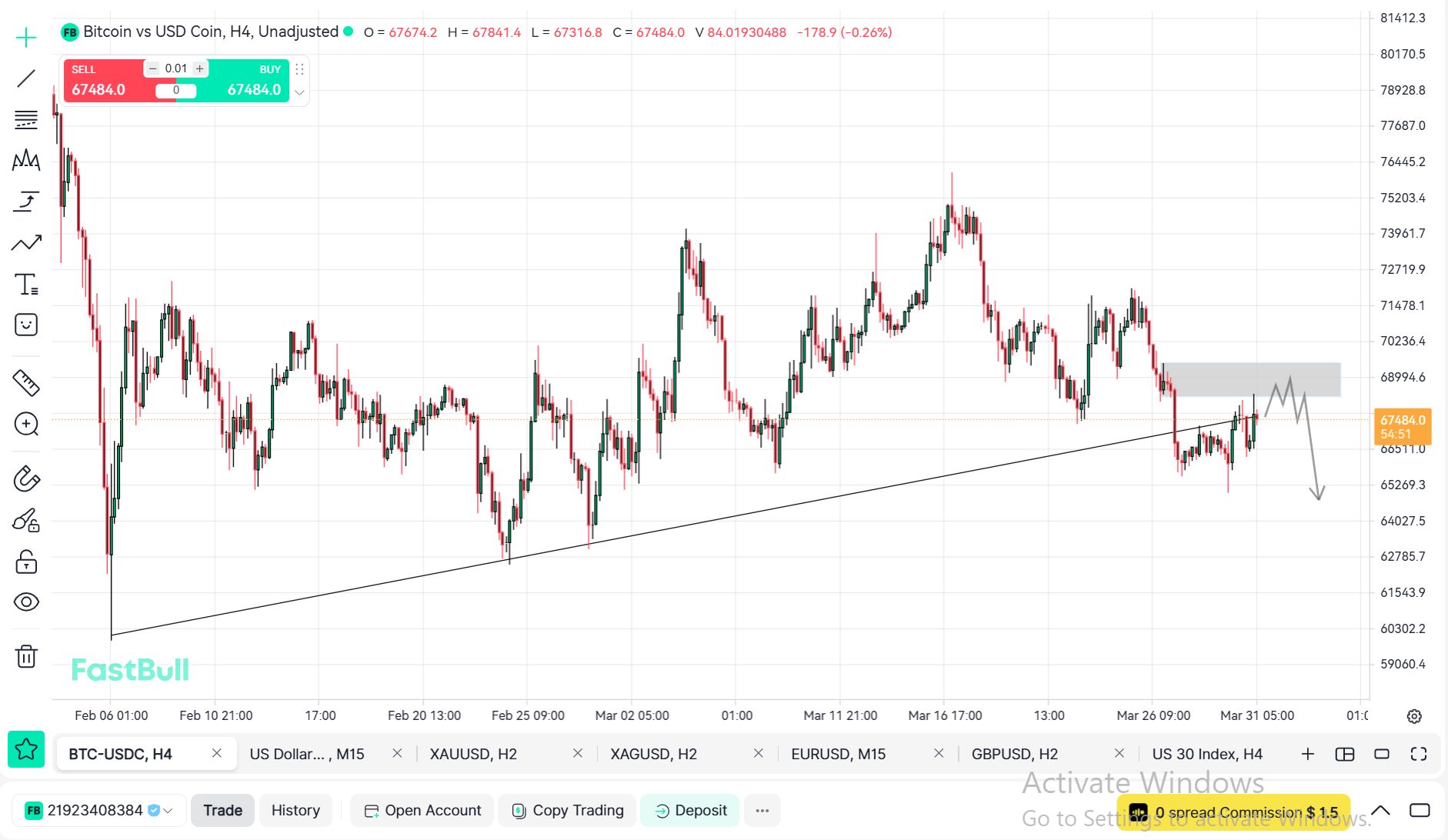Increase lot size with plus stepper
Image resolution: width=1448 pixels, height=840 pixels.
point(200,68)
